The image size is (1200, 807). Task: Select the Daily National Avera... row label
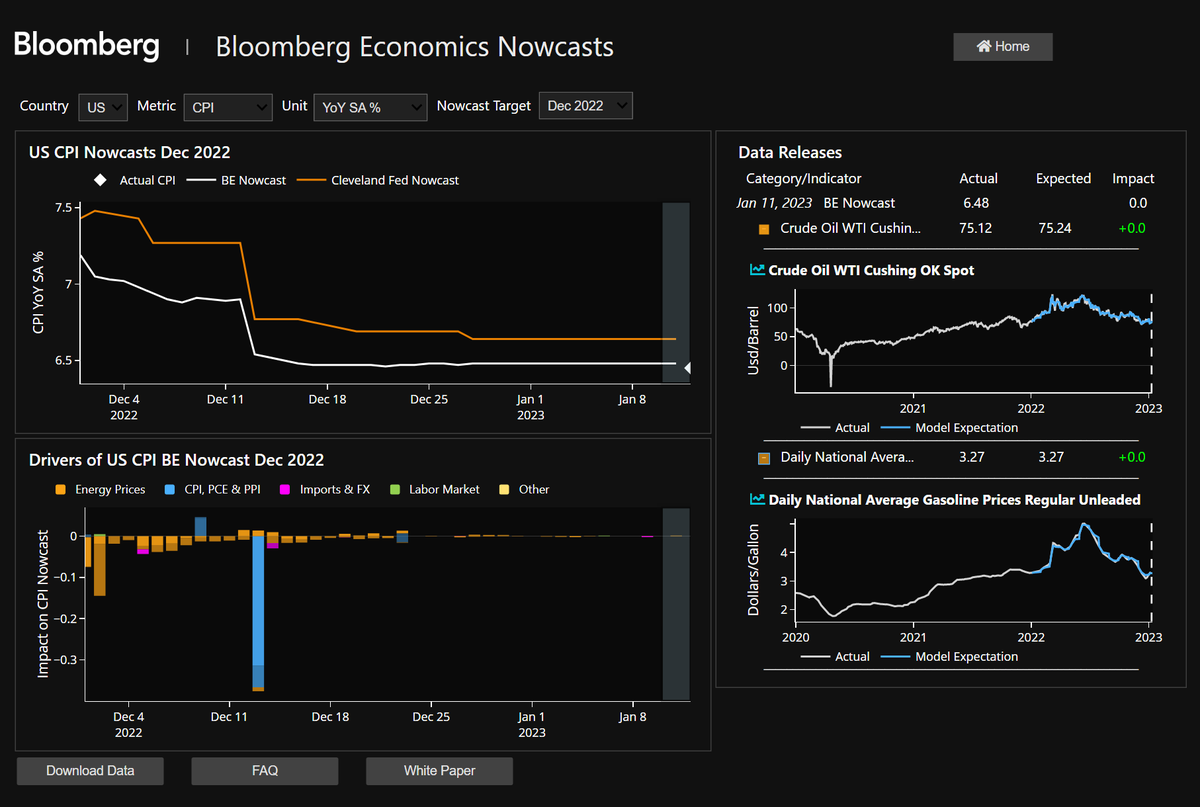pos(848,457)
